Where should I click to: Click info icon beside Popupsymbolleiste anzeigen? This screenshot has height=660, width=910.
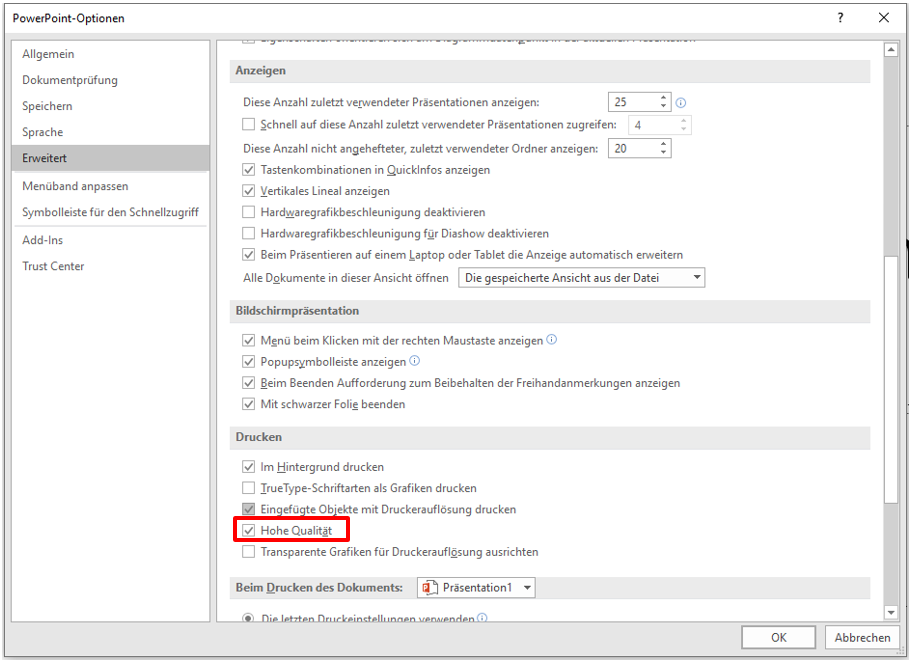point(414,361)
